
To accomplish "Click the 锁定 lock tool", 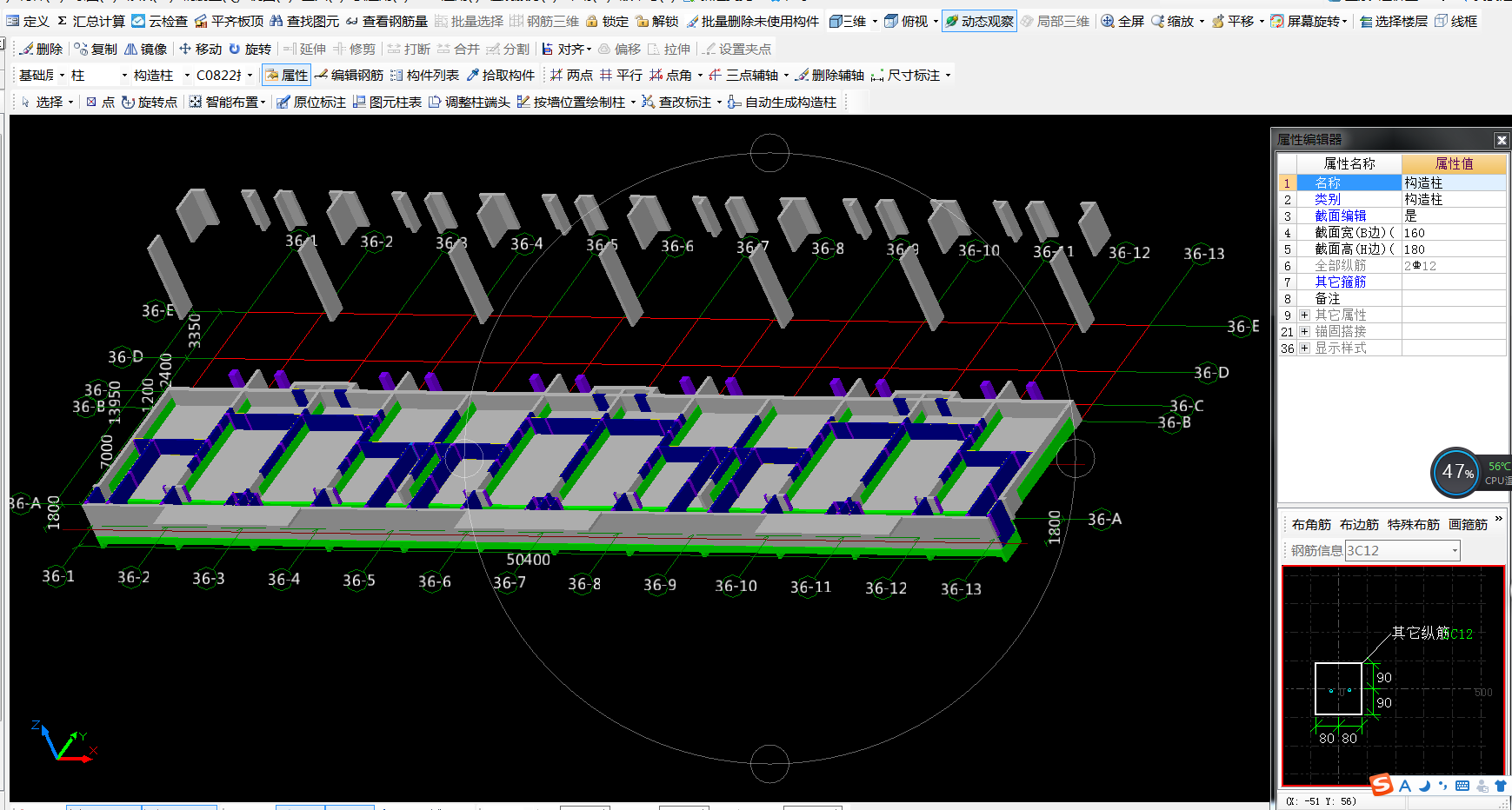I will click(x=607, y=21).
